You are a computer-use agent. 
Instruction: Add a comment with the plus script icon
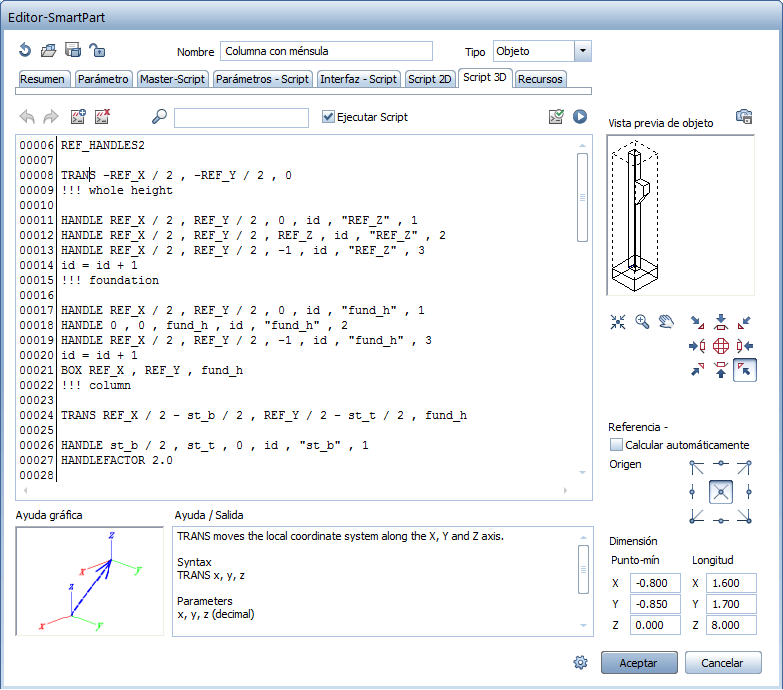click(x=78, y=116)
